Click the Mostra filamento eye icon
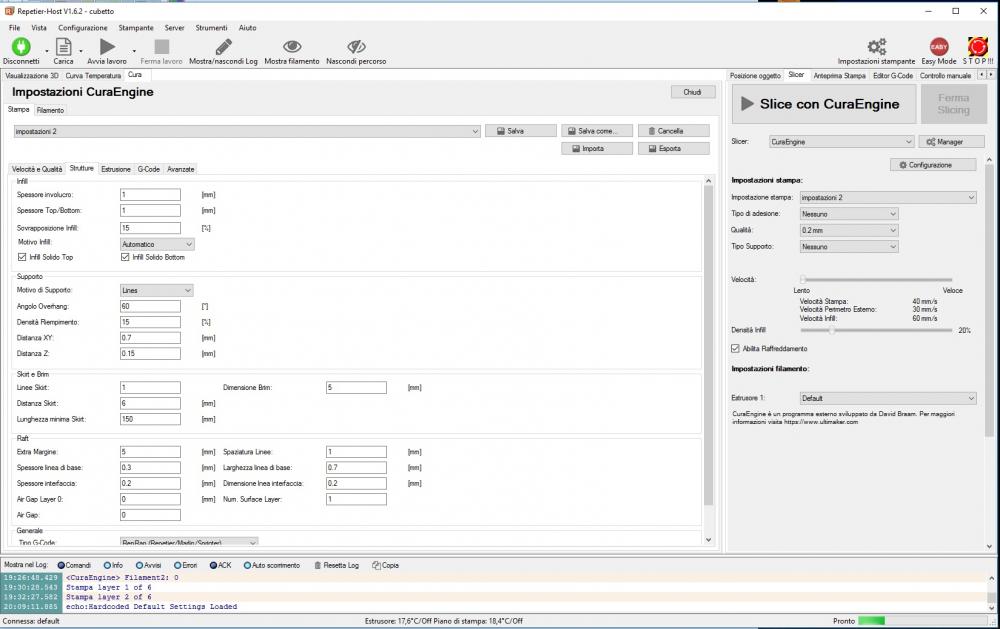 pyautogui.click(x=292, y=47)
